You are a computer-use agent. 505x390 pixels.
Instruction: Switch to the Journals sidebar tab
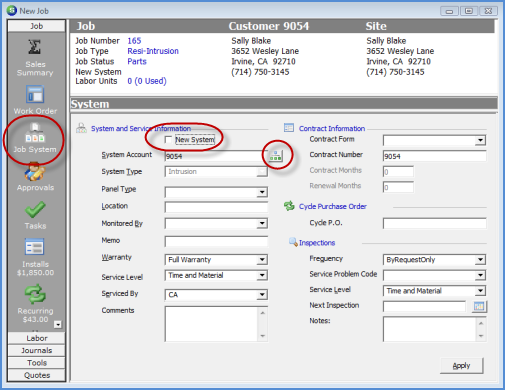[x=36, y=350]
